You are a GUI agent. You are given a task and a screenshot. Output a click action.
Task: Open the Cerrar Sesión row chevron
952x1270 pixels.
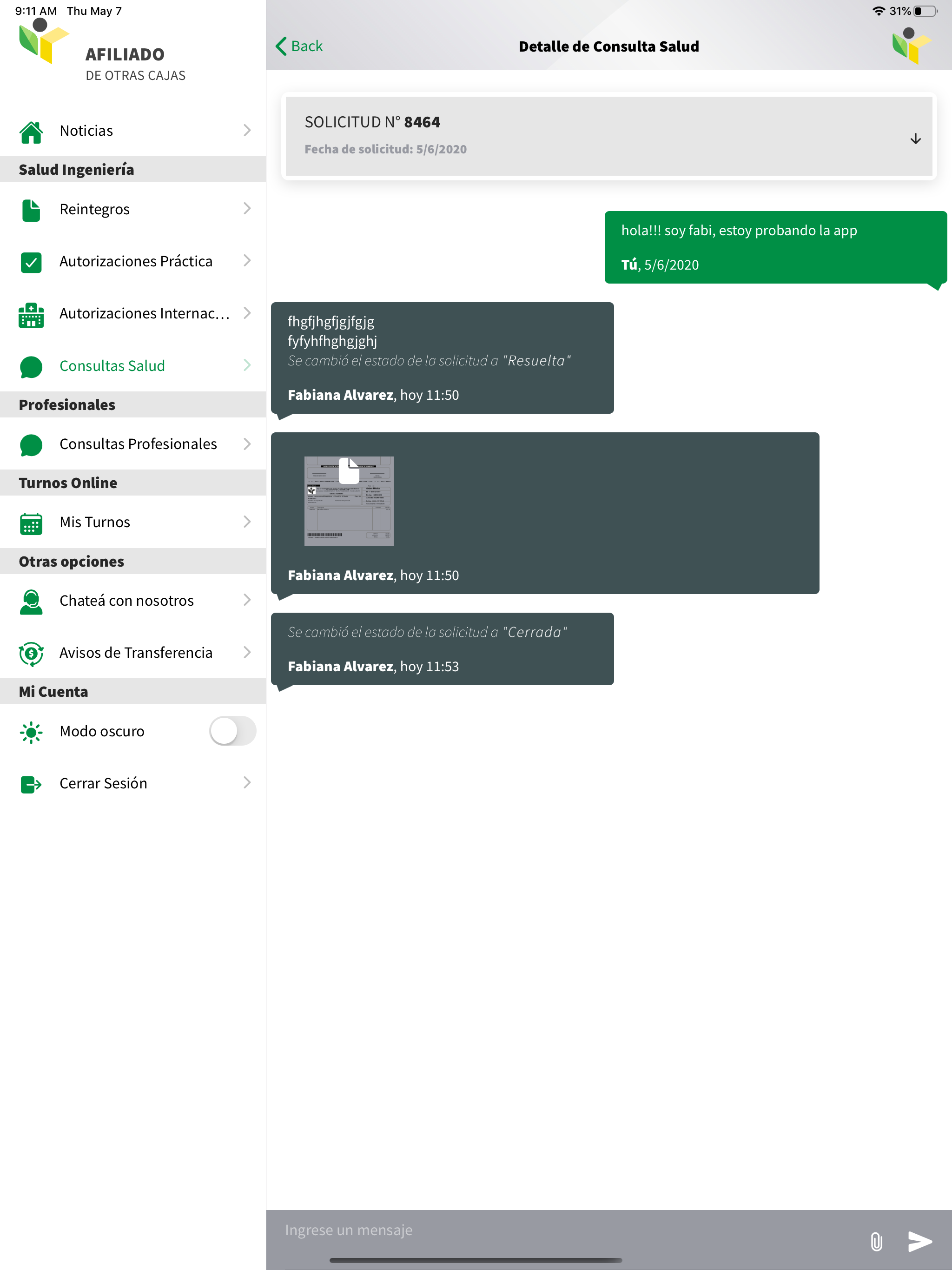click(247, 782)
